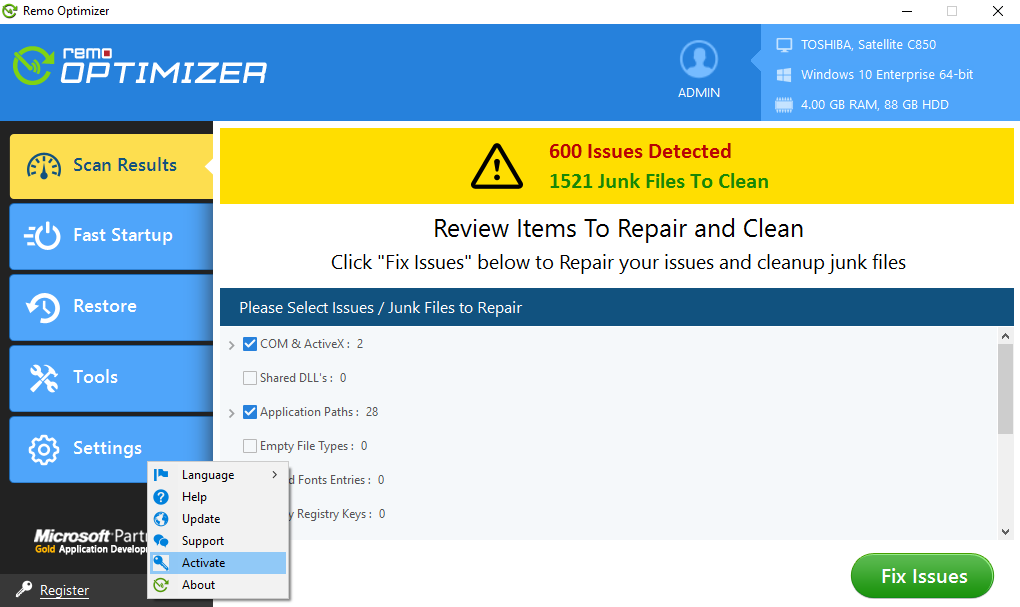
Task: Select the Scan Results gauge icon
Action: [x=44, y=164]
